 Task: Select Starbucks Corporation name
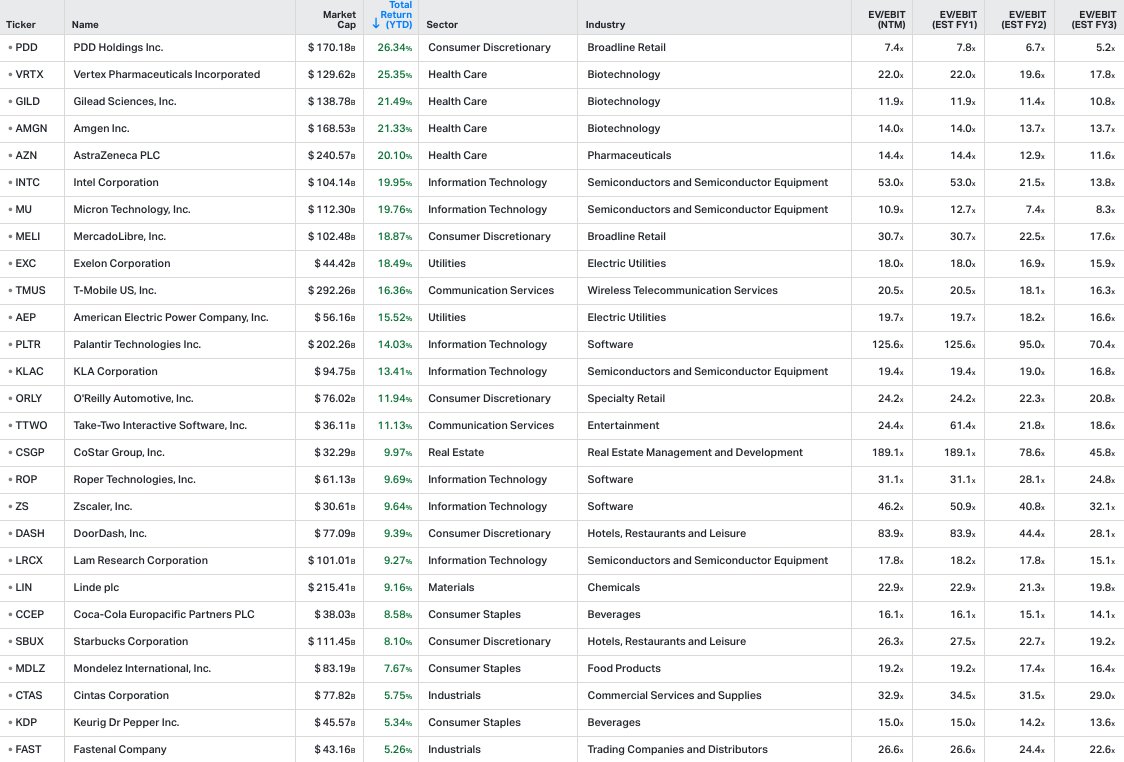coord(130,642)
